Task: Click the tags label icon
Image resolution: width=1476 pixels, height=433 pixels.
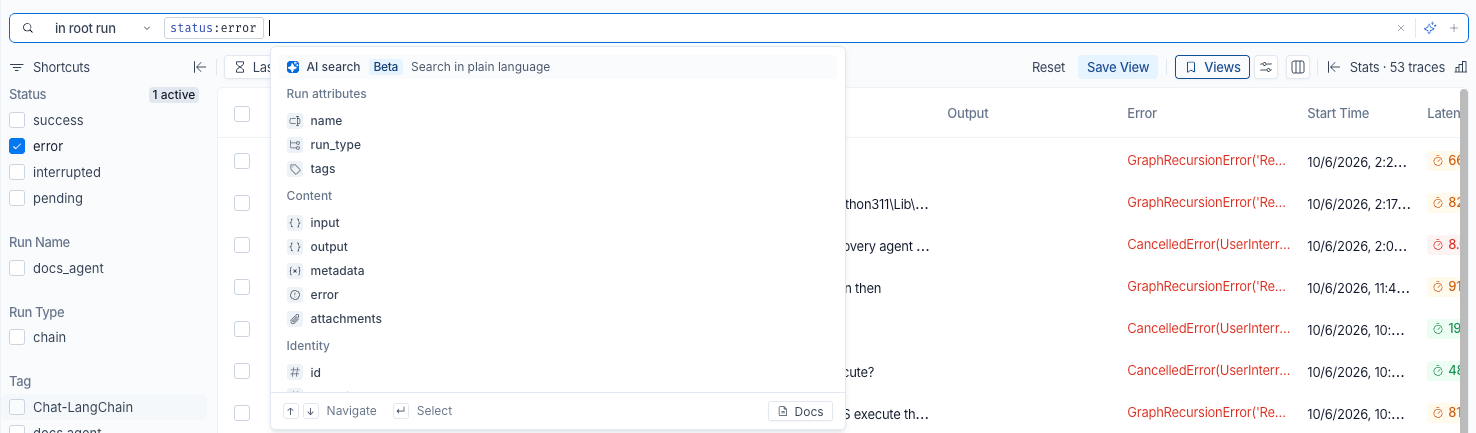Action: pyautogui.click(x=294, y=169)
